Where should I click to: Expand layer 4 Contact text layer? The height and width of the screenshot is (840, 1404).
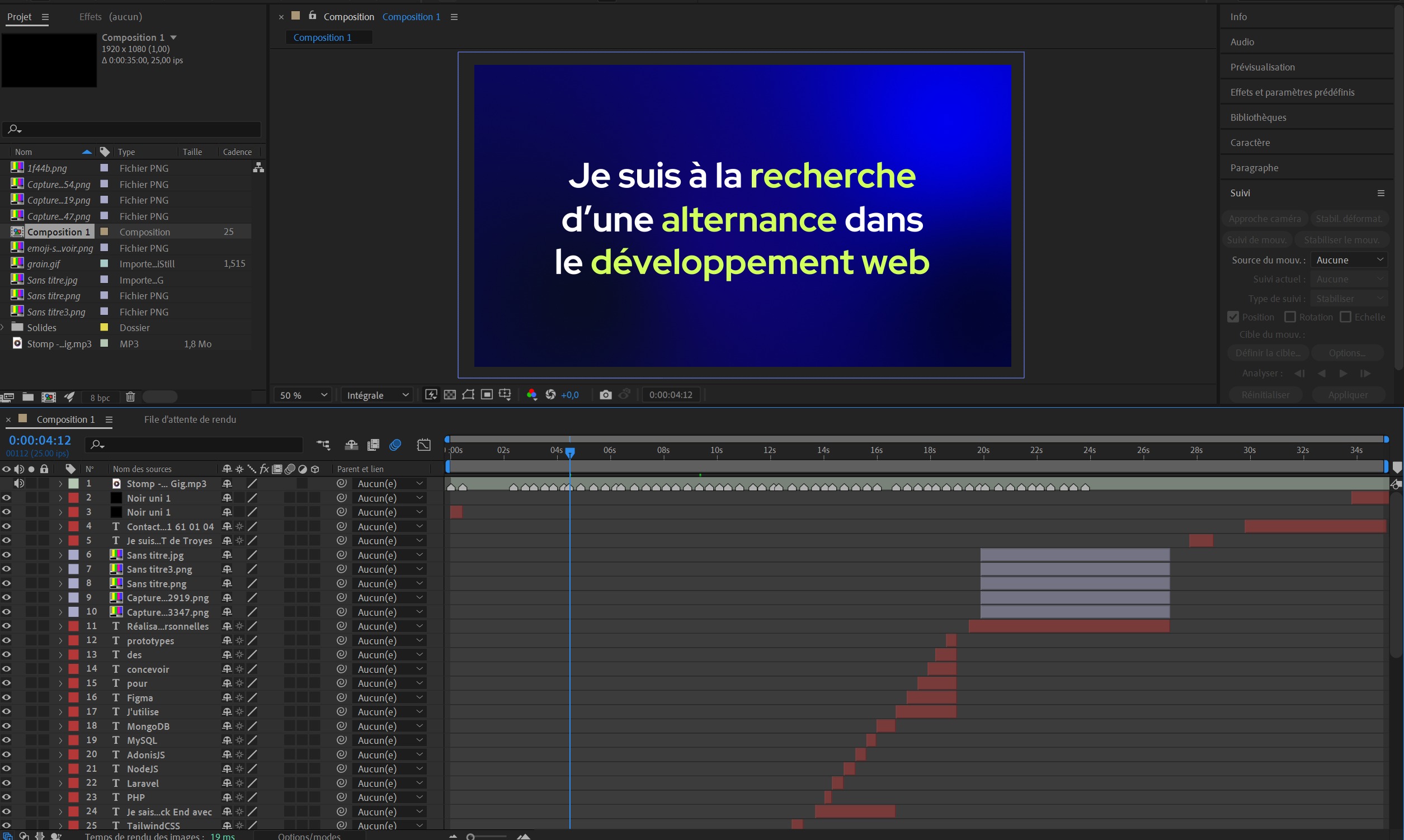tap(63, 526)
